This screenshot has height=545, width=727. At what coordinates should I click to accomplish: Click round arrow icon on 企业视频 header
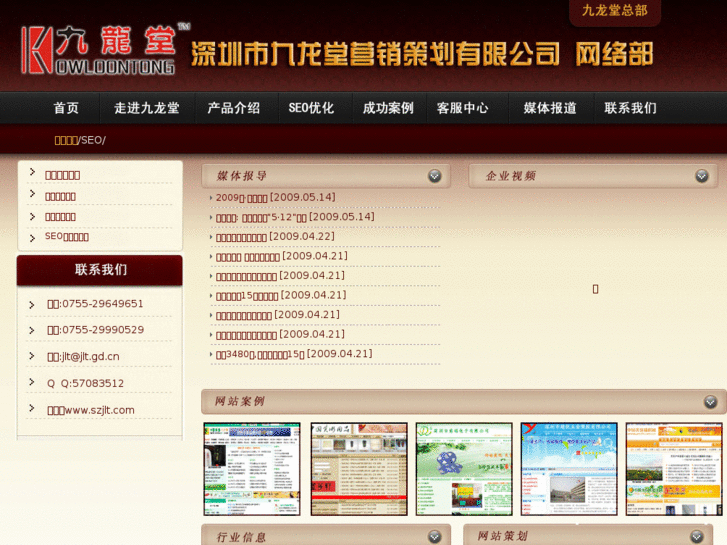[x=702, y=176]
